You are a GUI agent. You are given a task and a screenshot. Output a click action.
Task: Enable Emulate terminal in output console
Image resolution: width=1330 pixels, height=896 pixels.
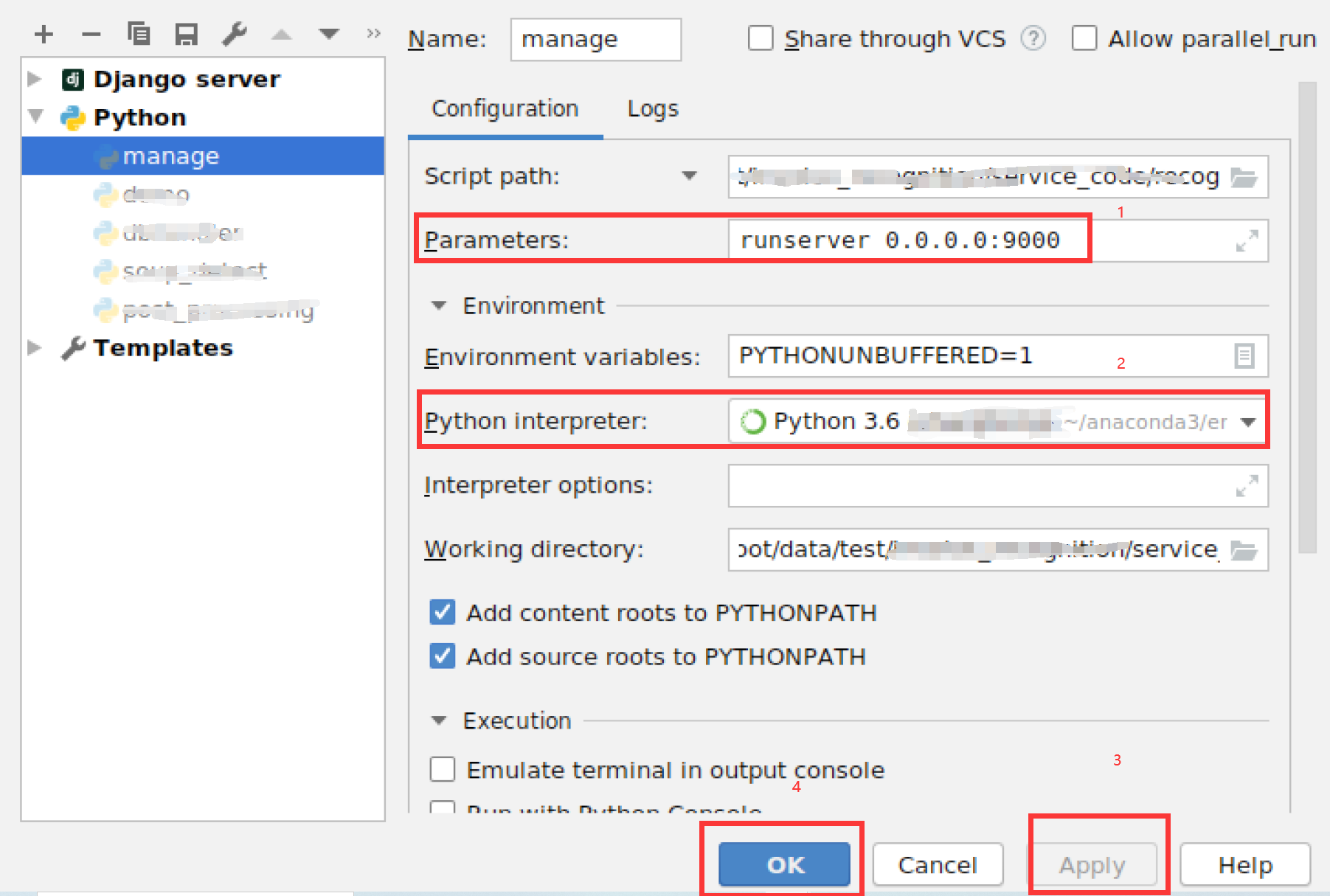pyautogui.click(x=443, y=769)
